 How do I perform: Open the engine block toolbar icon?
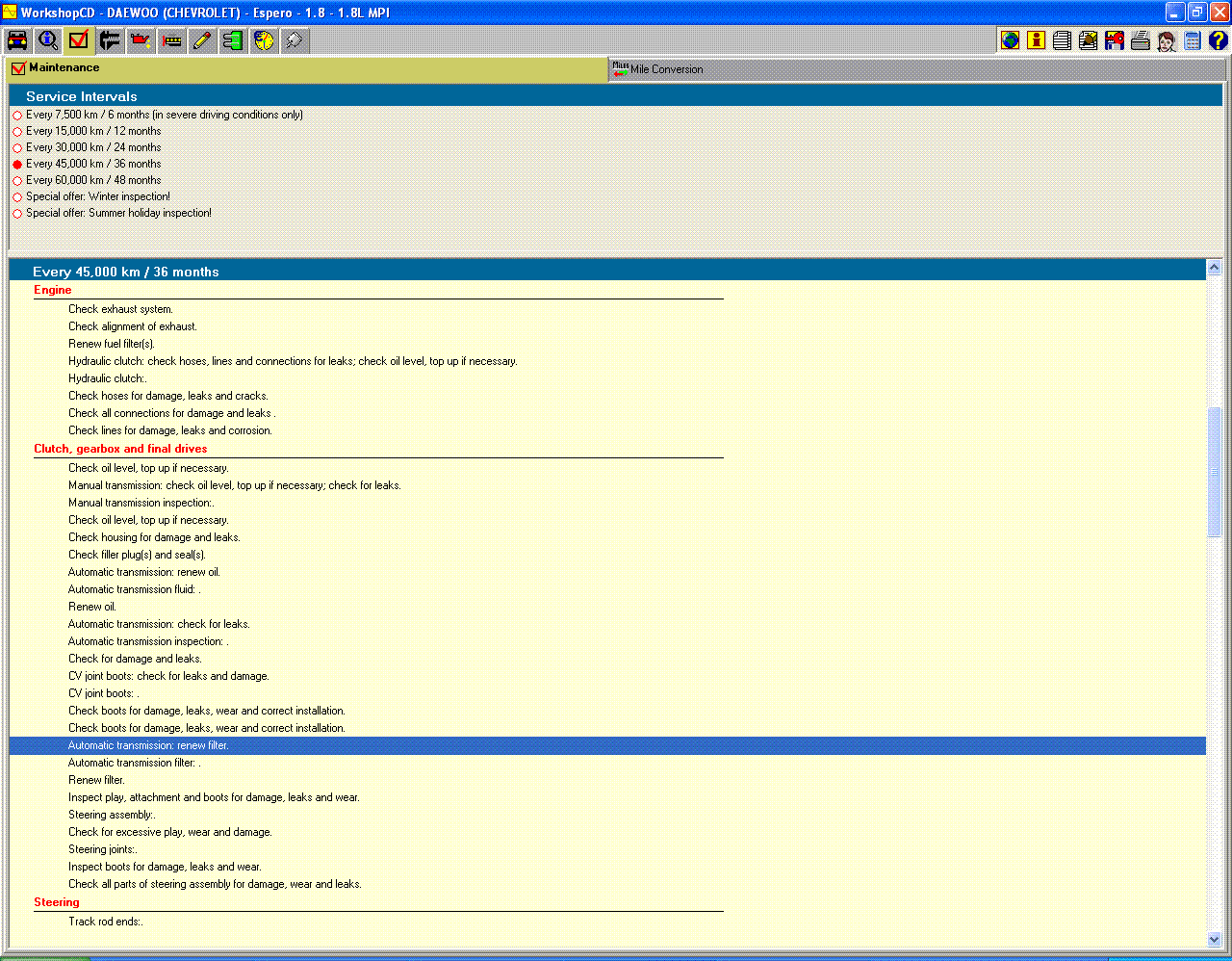(171, 40)
